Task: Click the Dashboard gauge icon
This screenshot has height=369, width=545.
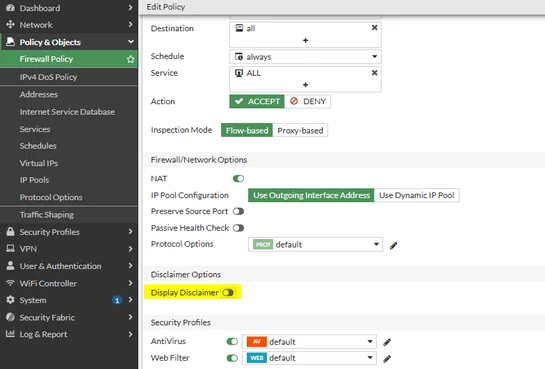Action: [10, 8]
